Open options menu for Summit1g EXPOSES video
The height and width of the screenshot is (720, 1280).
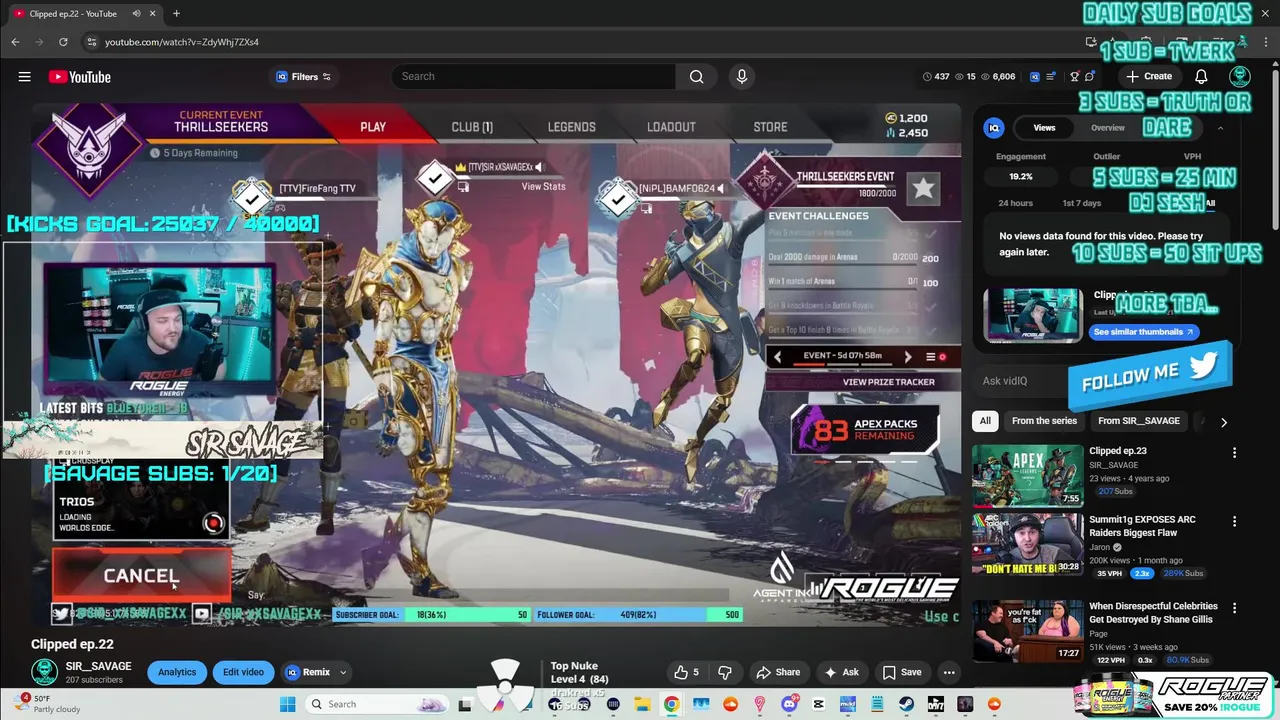coord(1234,522)
